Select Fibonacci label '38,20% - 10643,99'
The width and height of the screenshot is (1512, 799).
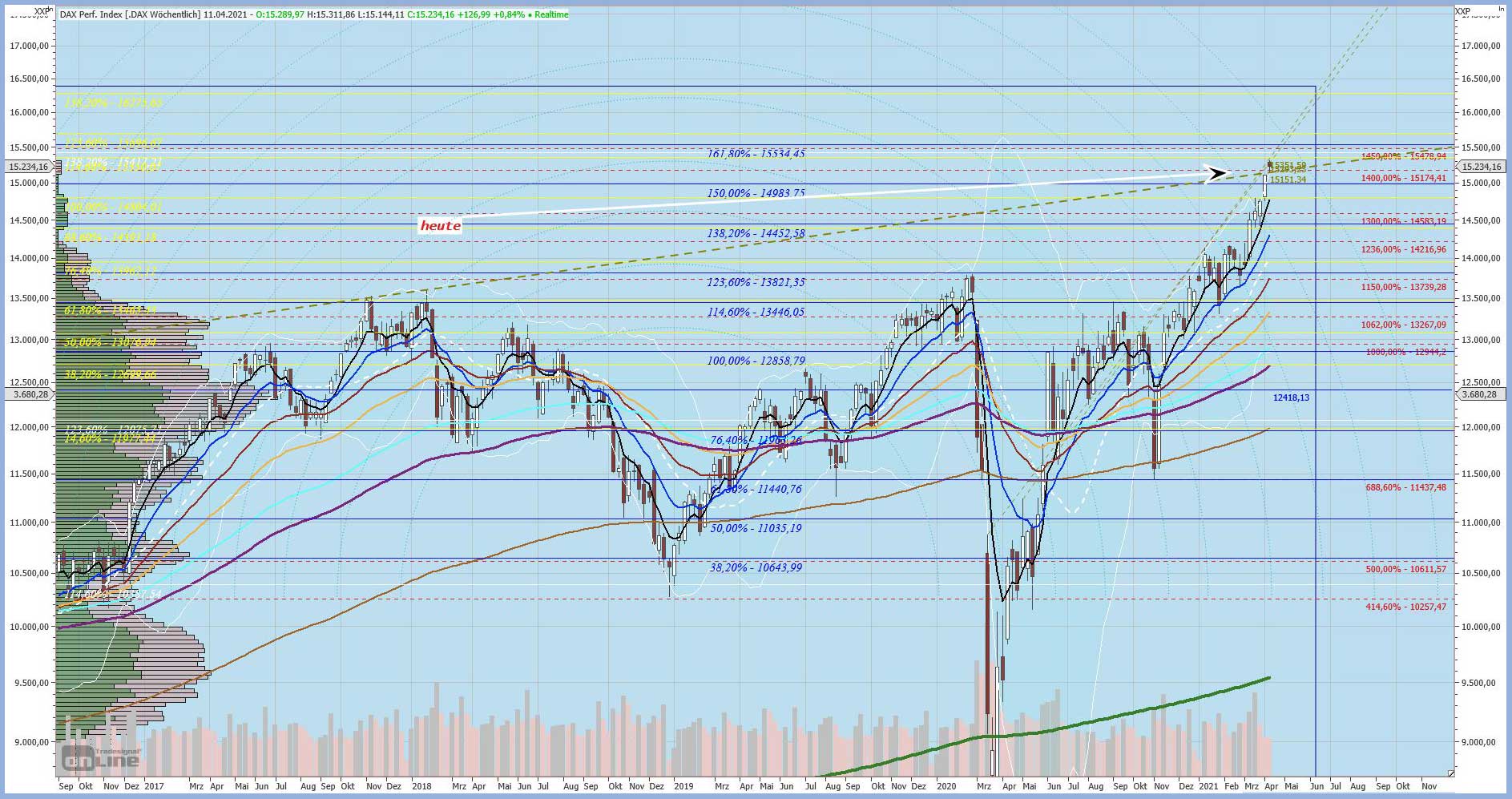756,567
